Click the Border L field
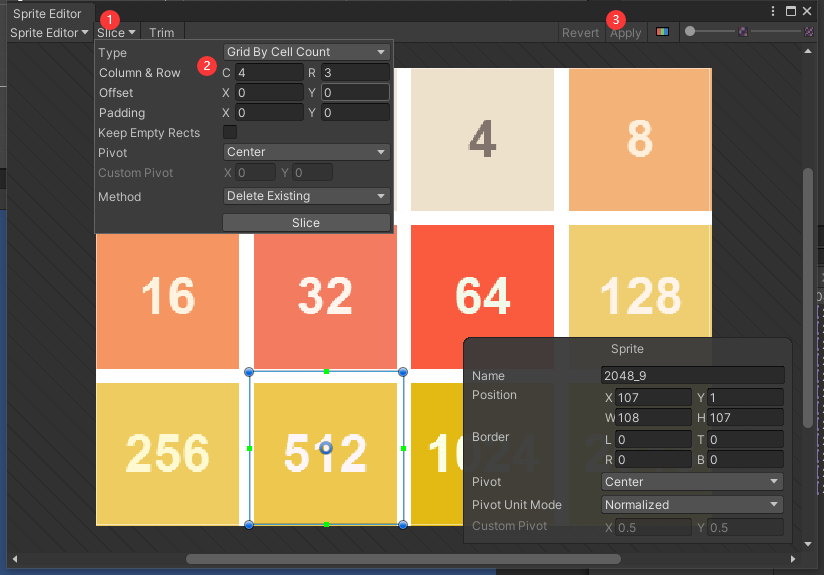Image resolution: width=824 pixels, height=575 pixels. (653, 439)
